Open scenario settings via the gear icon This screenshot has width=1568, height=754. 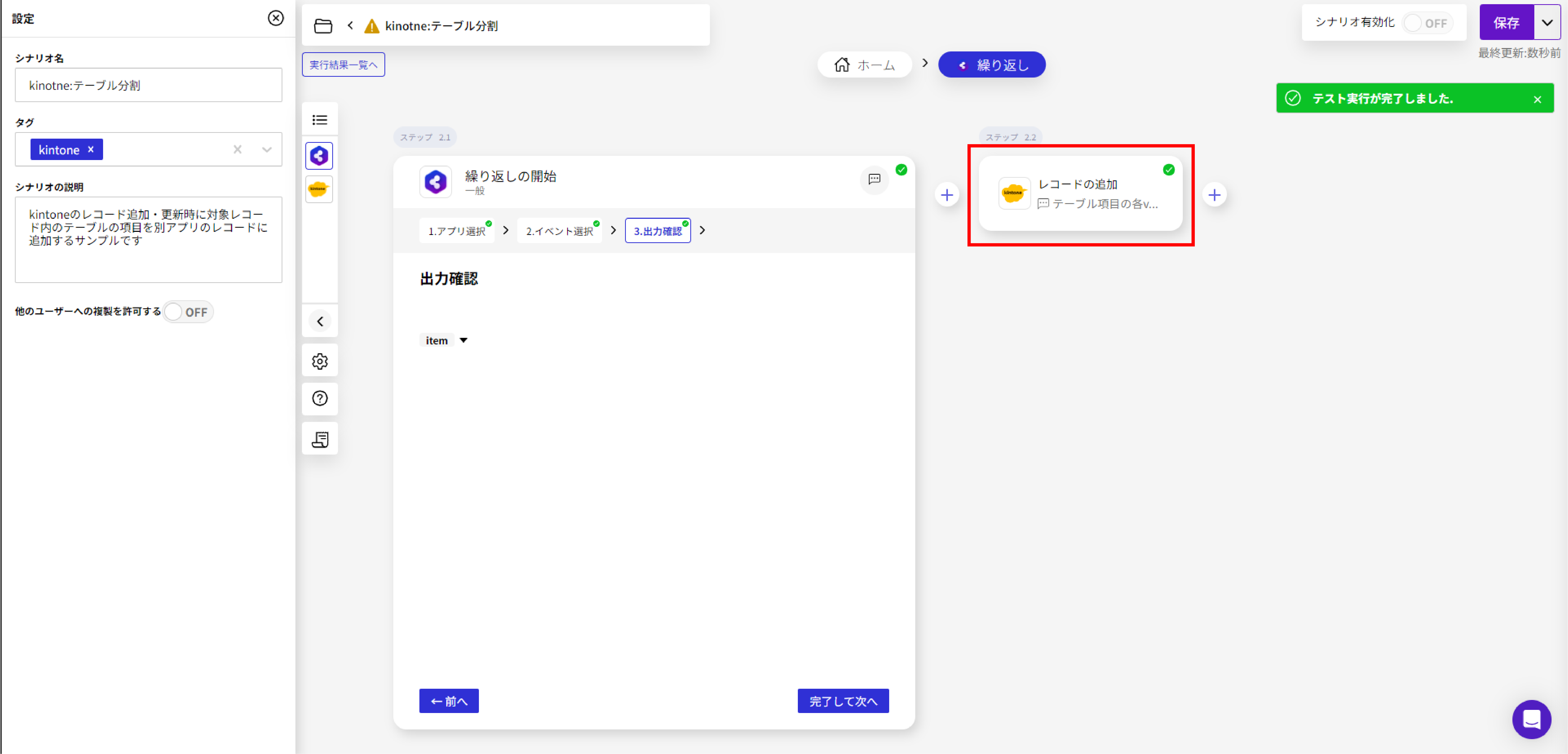[319, 361]
